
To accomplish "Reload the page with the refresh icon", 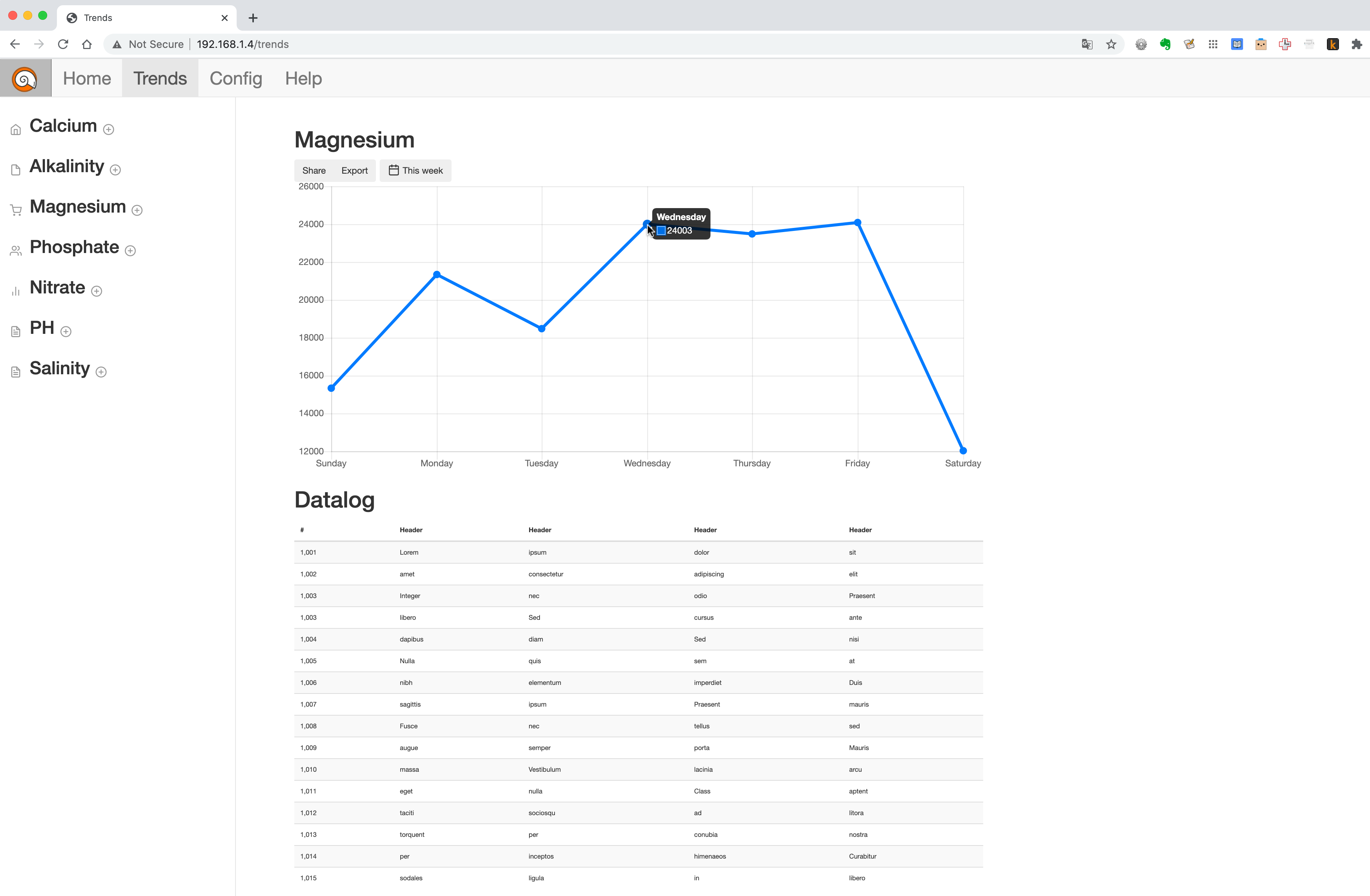I will click(63, 44).
